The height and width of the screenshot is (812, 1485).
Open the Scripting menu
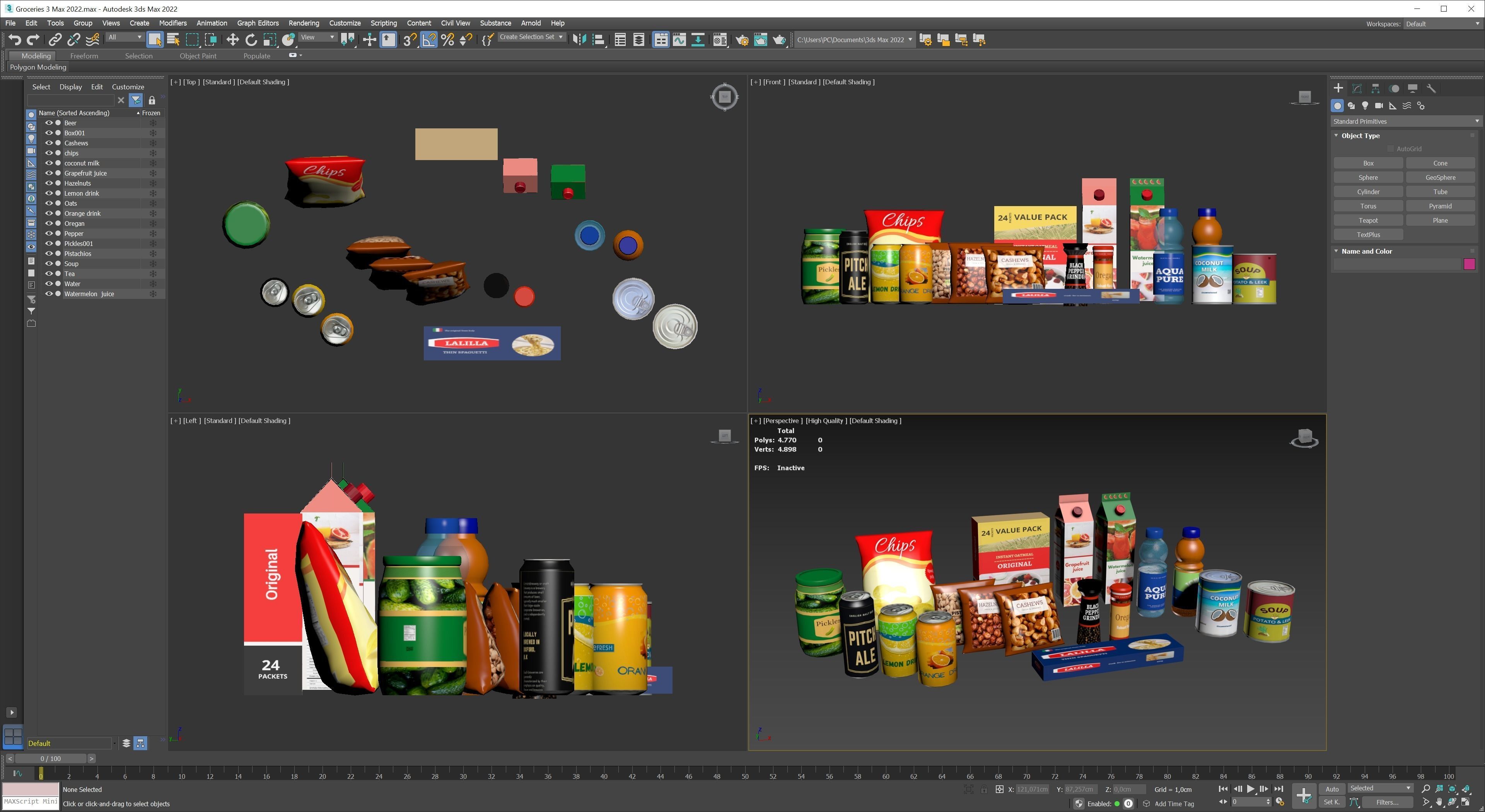[x=383, y=23]
